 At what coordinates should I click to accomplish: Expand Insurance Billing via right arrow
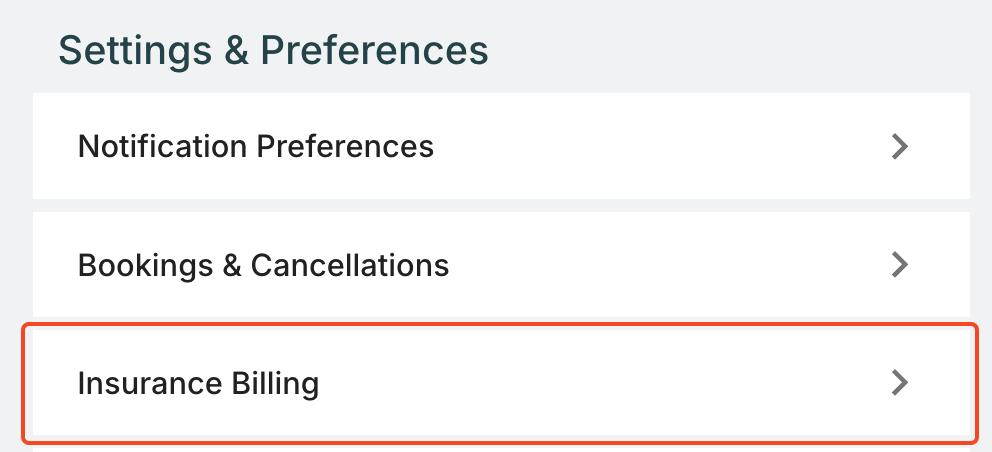coord(900,382)
